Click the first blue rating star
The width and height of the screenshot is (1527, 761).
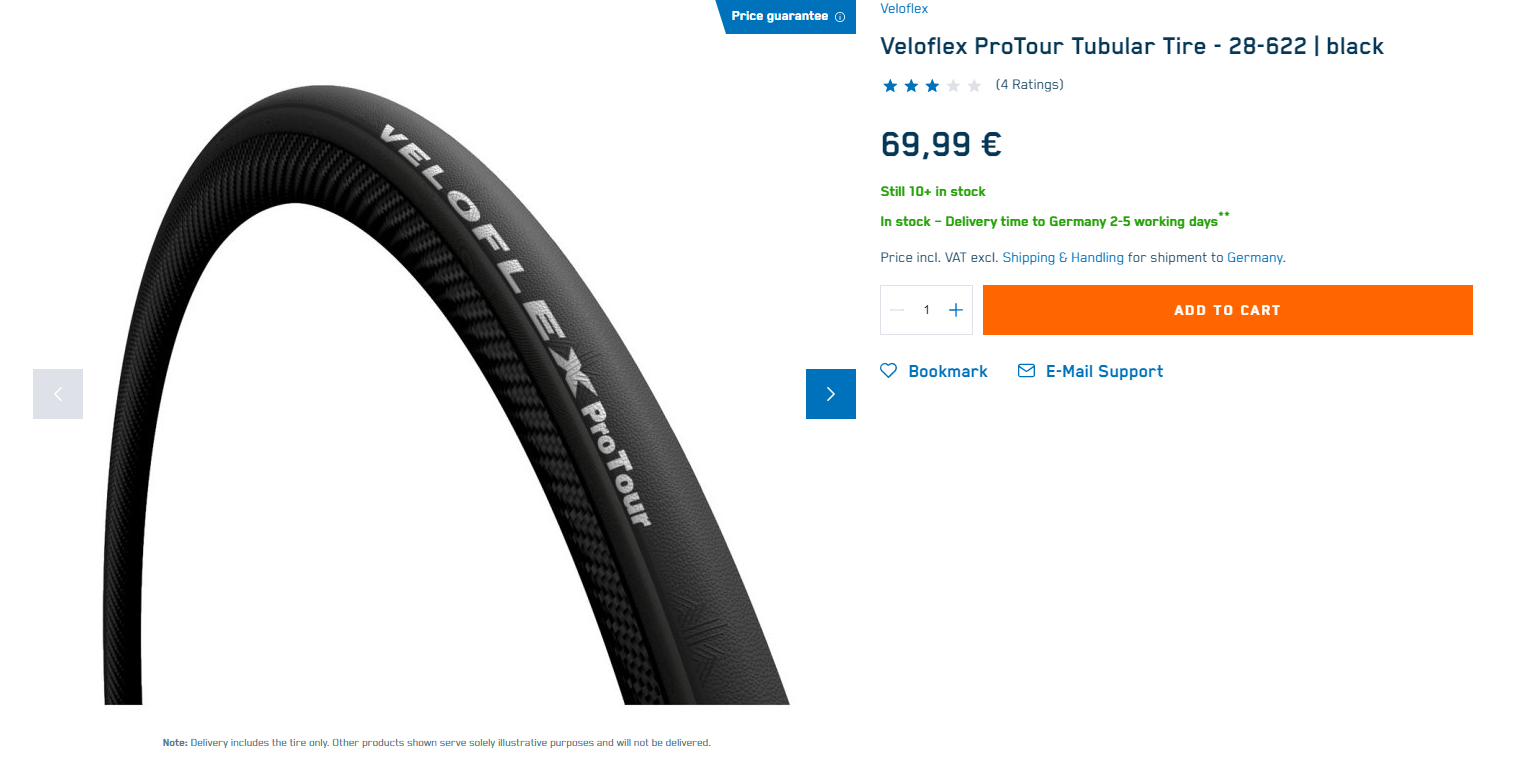890,86
